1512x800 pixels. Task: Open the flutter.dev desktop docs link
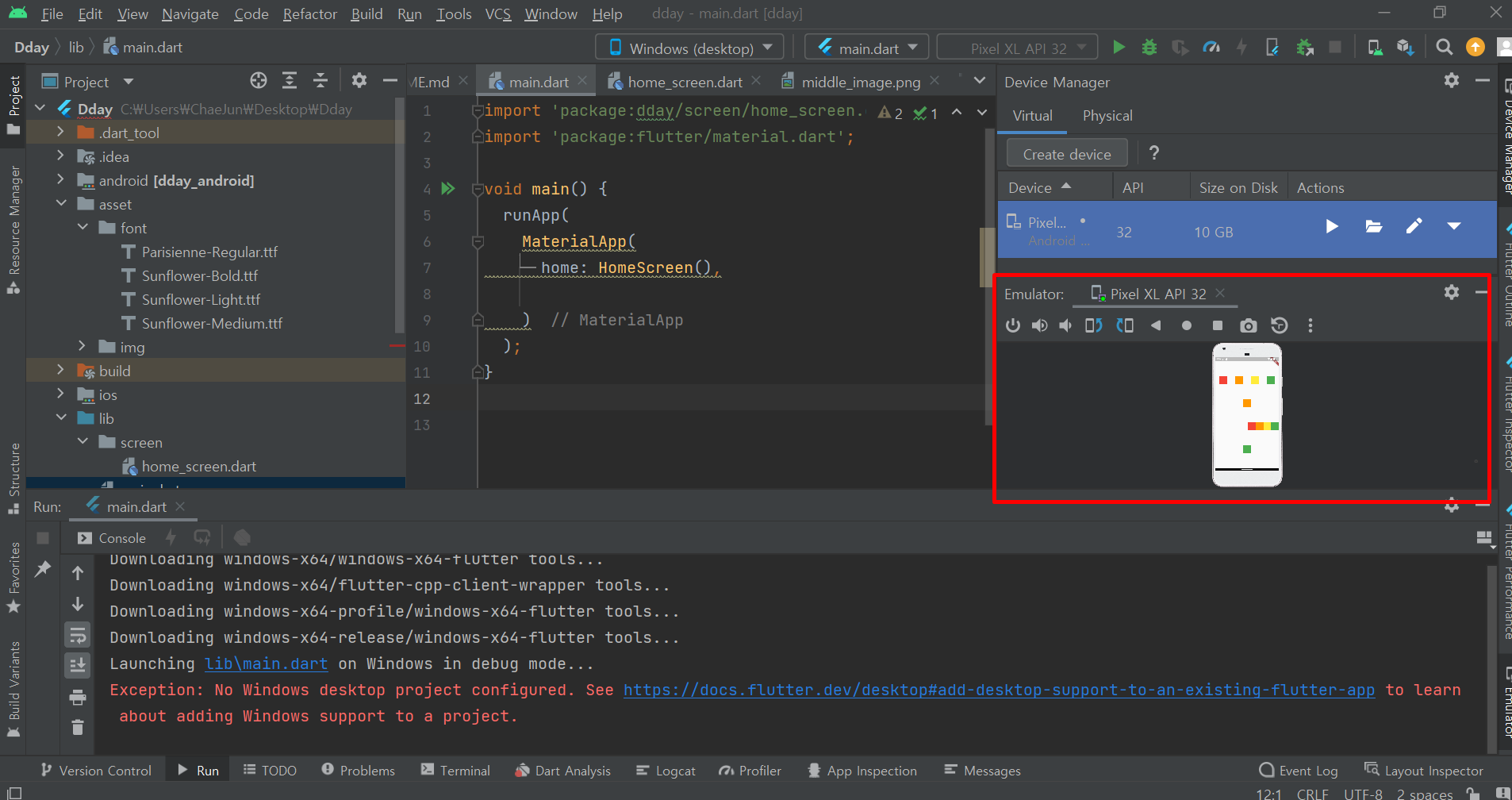pyautogui.click(x=998, y=690)
